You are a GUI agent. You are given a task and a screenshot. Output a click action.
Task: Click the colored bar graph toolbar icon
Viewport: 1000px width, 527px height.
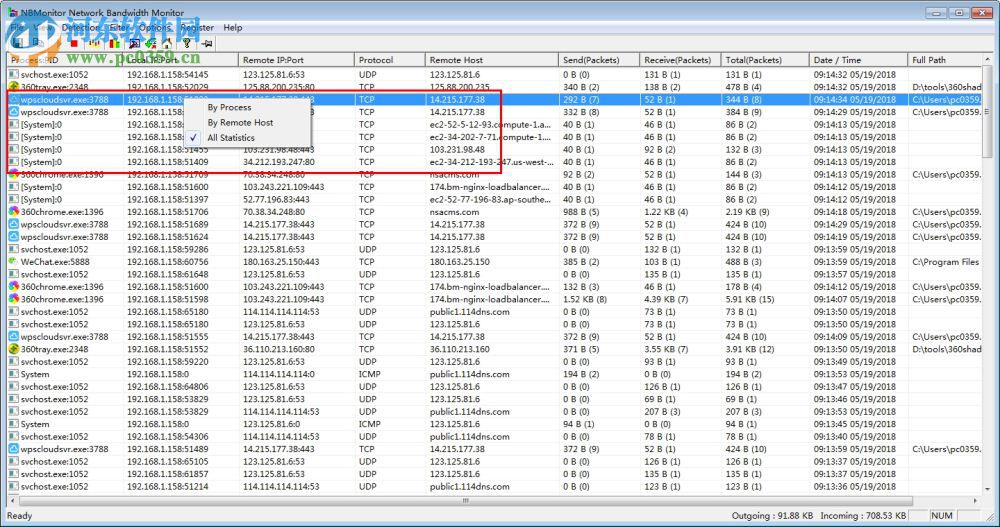point(114,43)
